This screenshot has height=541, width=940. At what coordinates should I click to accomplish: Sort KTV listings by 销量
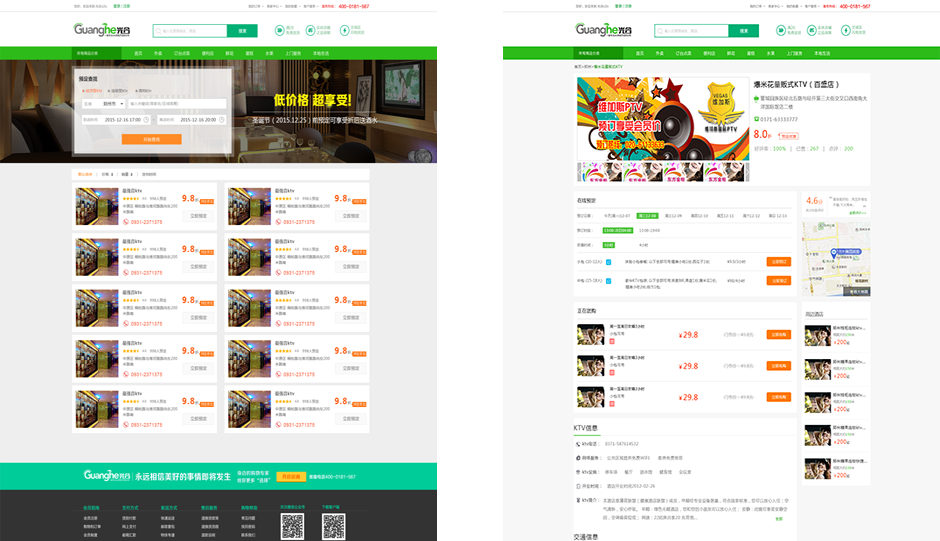pyautogui.click(x=127, y=175)
